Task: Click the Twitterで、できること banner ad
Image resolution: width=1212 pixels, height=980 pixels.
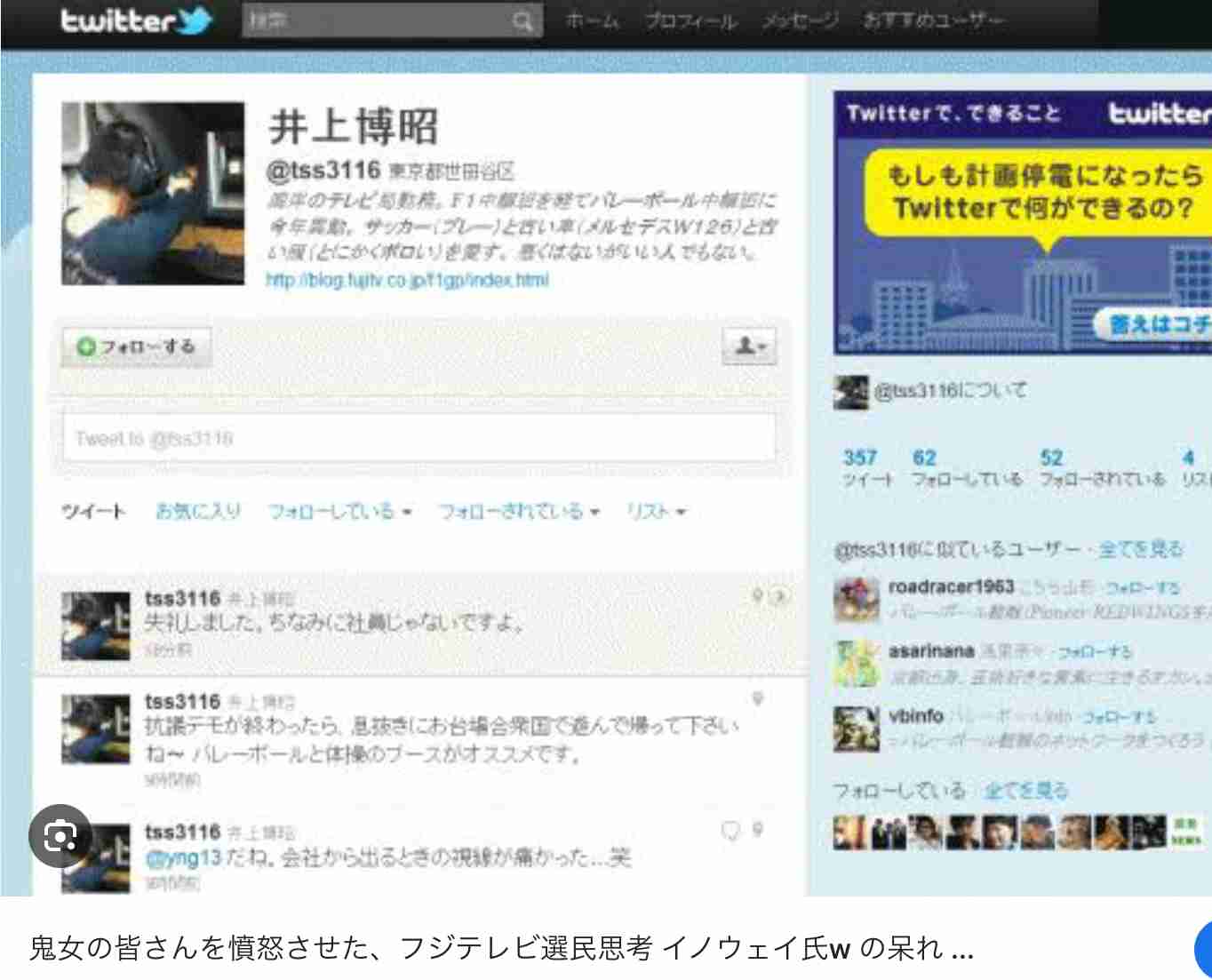Action: click(1023, 223)
